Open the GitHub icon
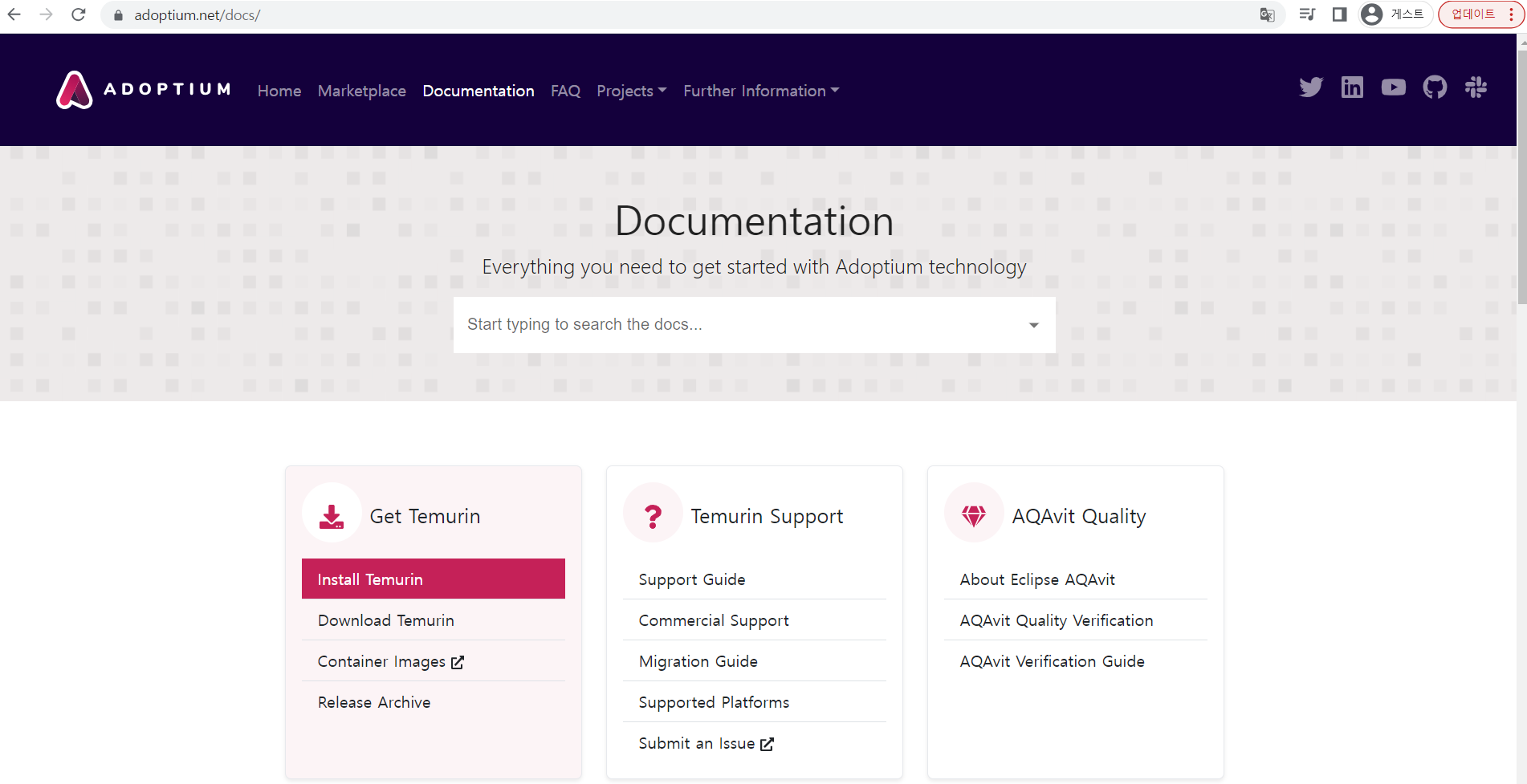Screen dimensions: 1527x784 click(x=1435, y=87)
